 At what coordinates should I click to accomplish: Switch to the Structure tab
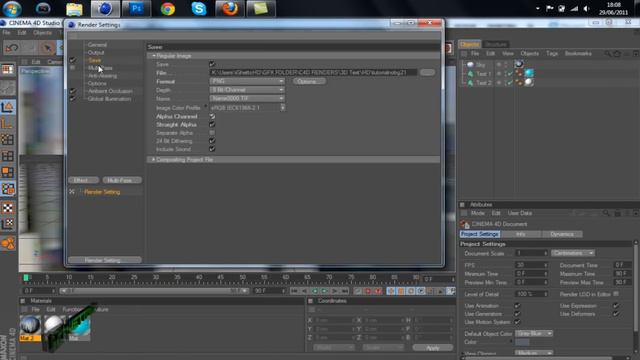click(496, 44)
